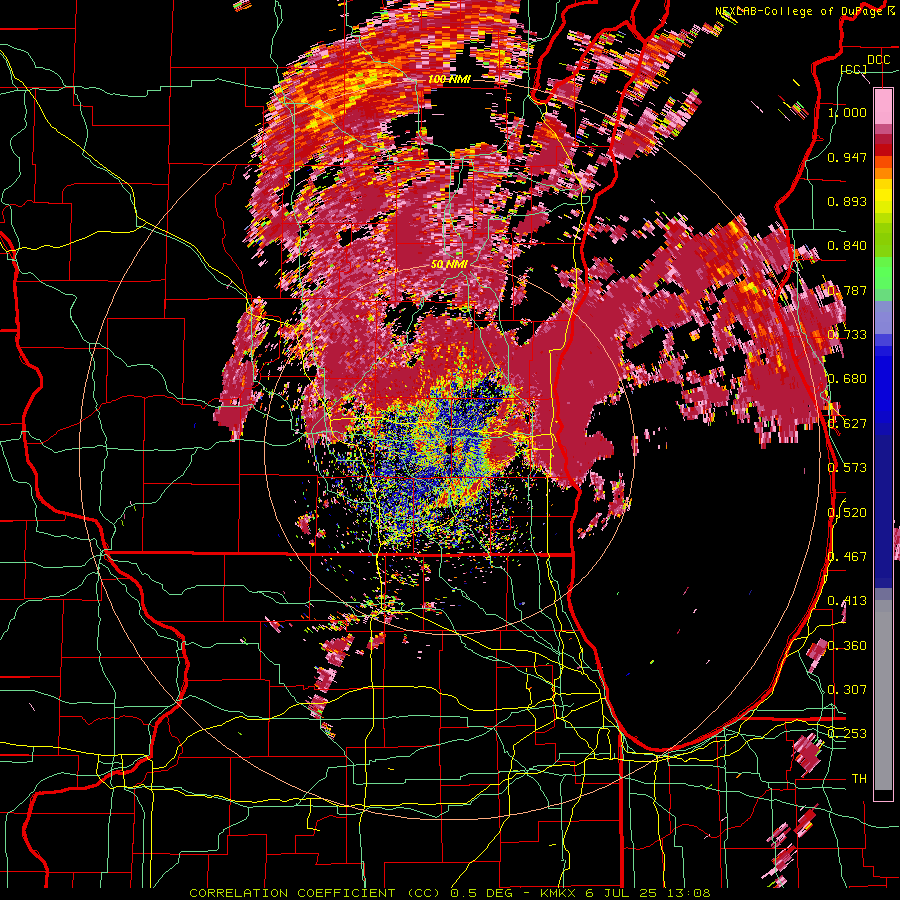Click the 0.680 legend value
The height and width of the screenshot is (900, 900).
click(847, 379)
